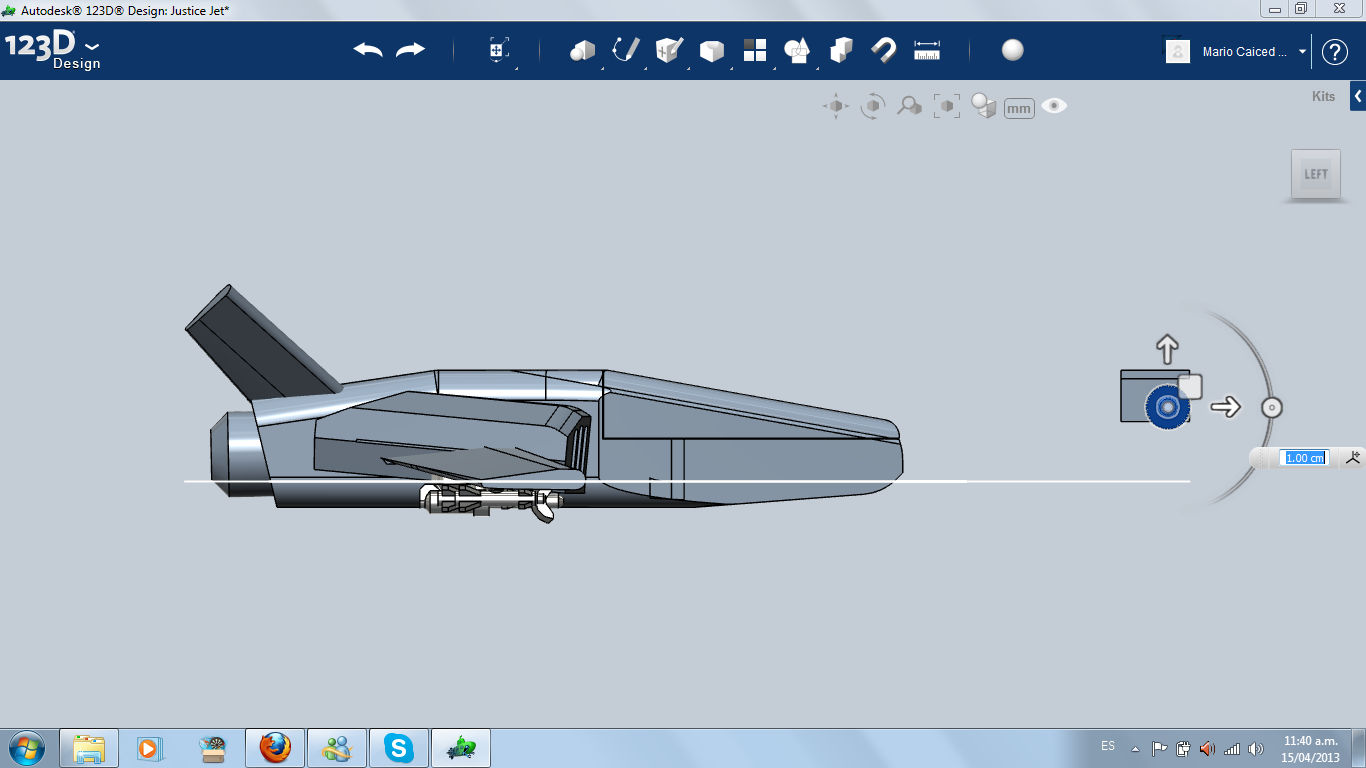Open the Grouping tool menu
This screenshot has height=768, width=1366.
(x=797, y=50)
